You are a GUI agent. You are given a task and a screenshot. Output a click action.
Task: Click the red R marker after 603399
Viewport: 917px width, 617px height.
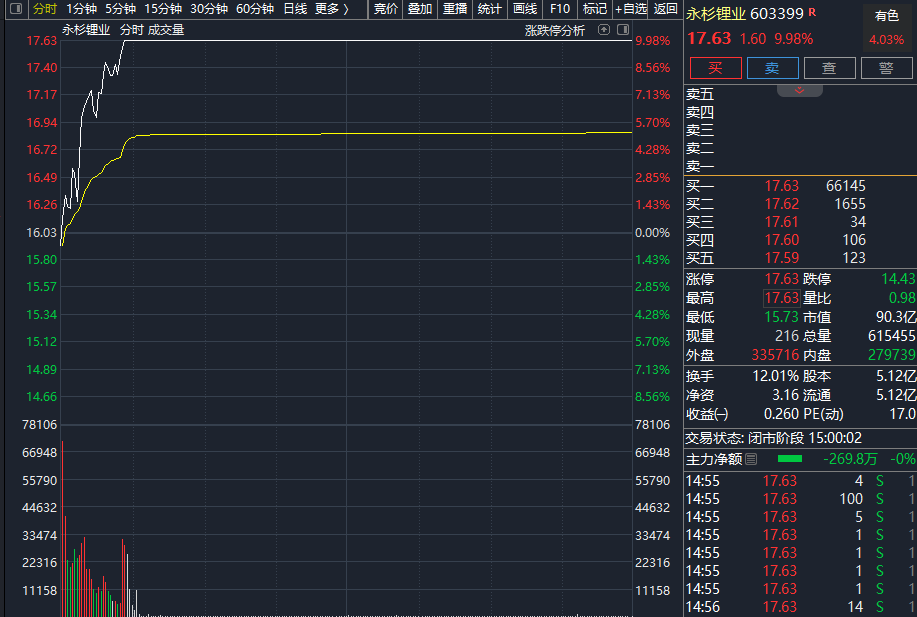[812, 12]
